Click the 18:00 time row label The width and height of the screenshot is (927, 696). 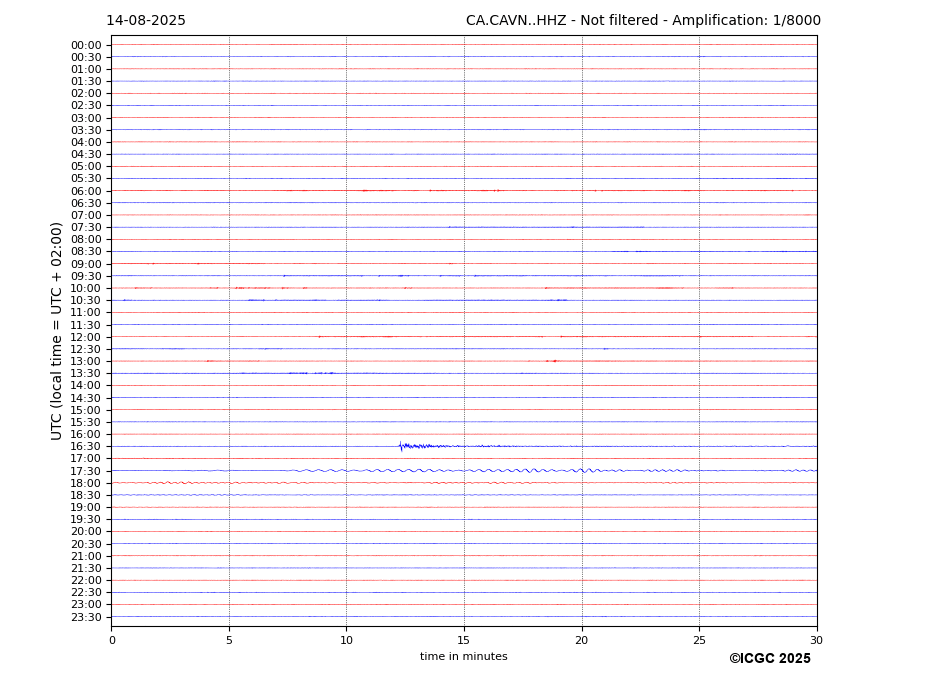[86, 483]
